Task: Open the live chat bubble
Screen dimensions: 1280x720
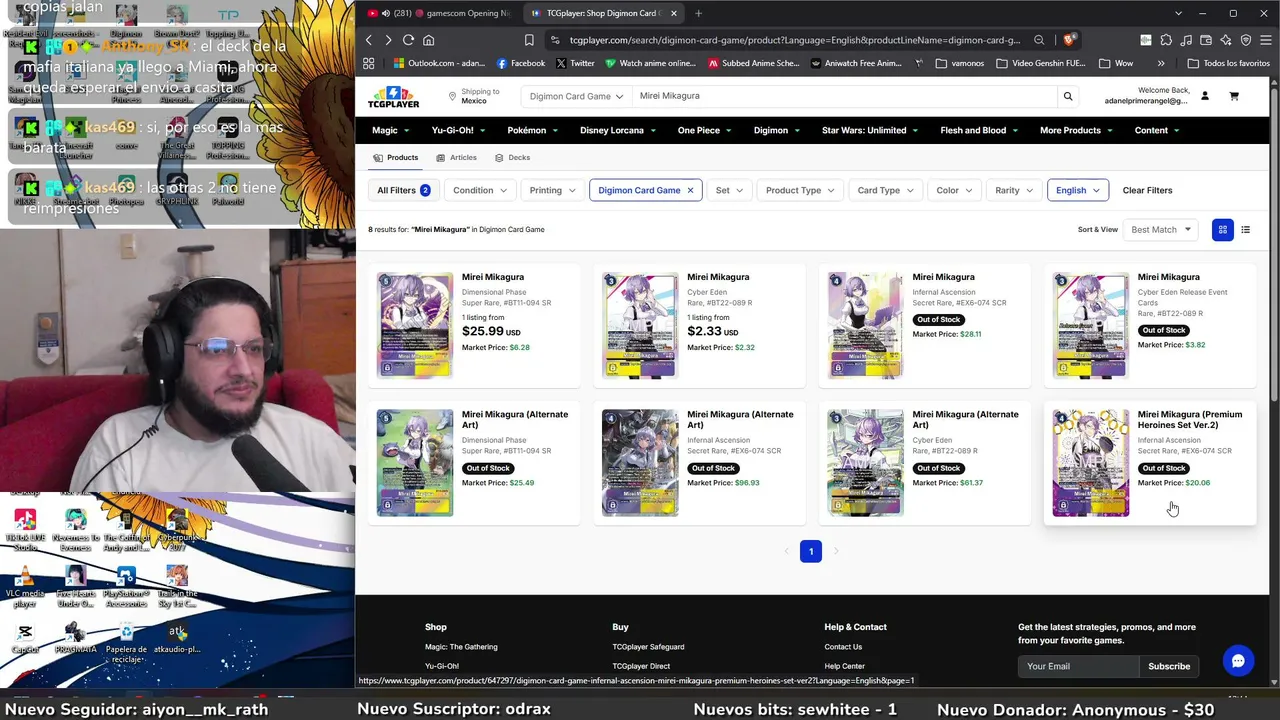Action: click(x=1238, y=660)
